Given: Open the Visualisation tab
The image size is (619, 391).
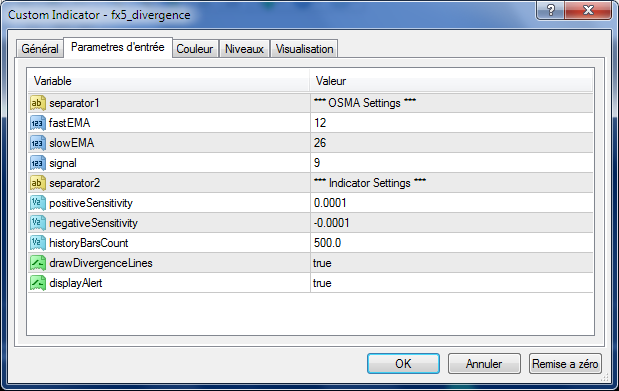Looking at the screenshot, I should point(304,49).
